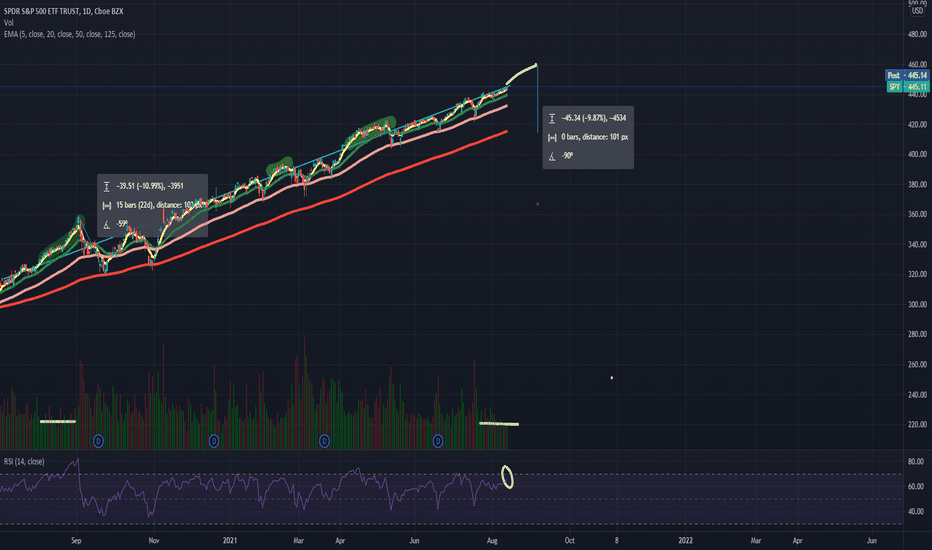The width and height of the screenshot is (932, 550).
Task: Click the 2022 label on the time axis
Action: [685, 540]
